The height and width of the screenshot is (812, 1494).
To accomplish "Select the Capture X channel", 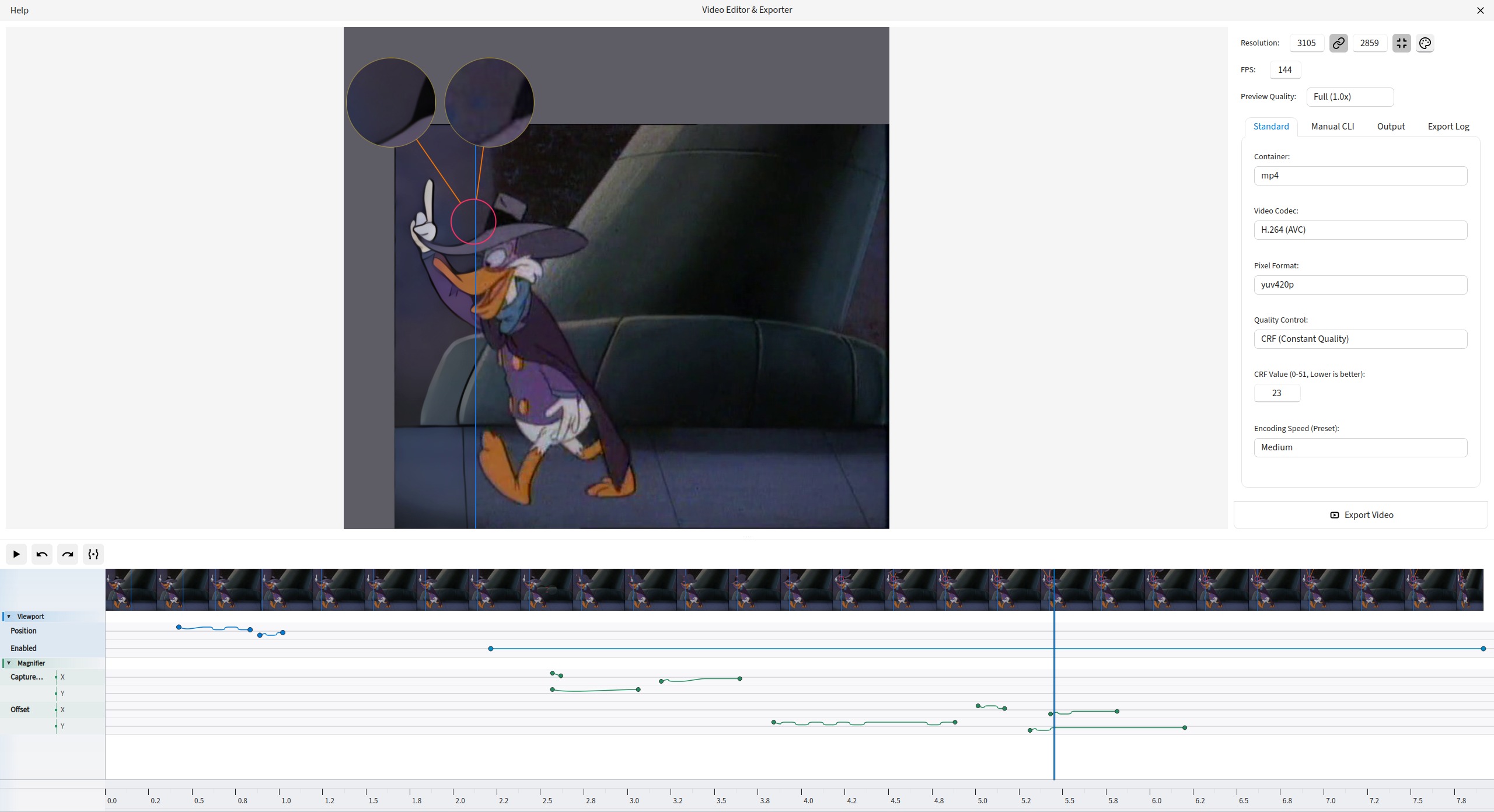I will click(x=62, y=677).
